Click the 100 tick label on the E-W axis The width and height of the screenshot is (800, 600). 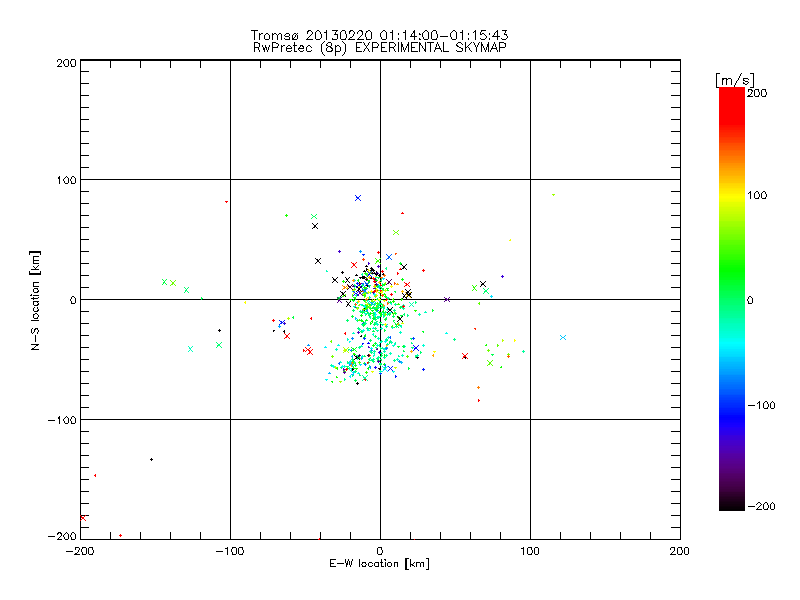pyautogui.click(x=530, y=551)
